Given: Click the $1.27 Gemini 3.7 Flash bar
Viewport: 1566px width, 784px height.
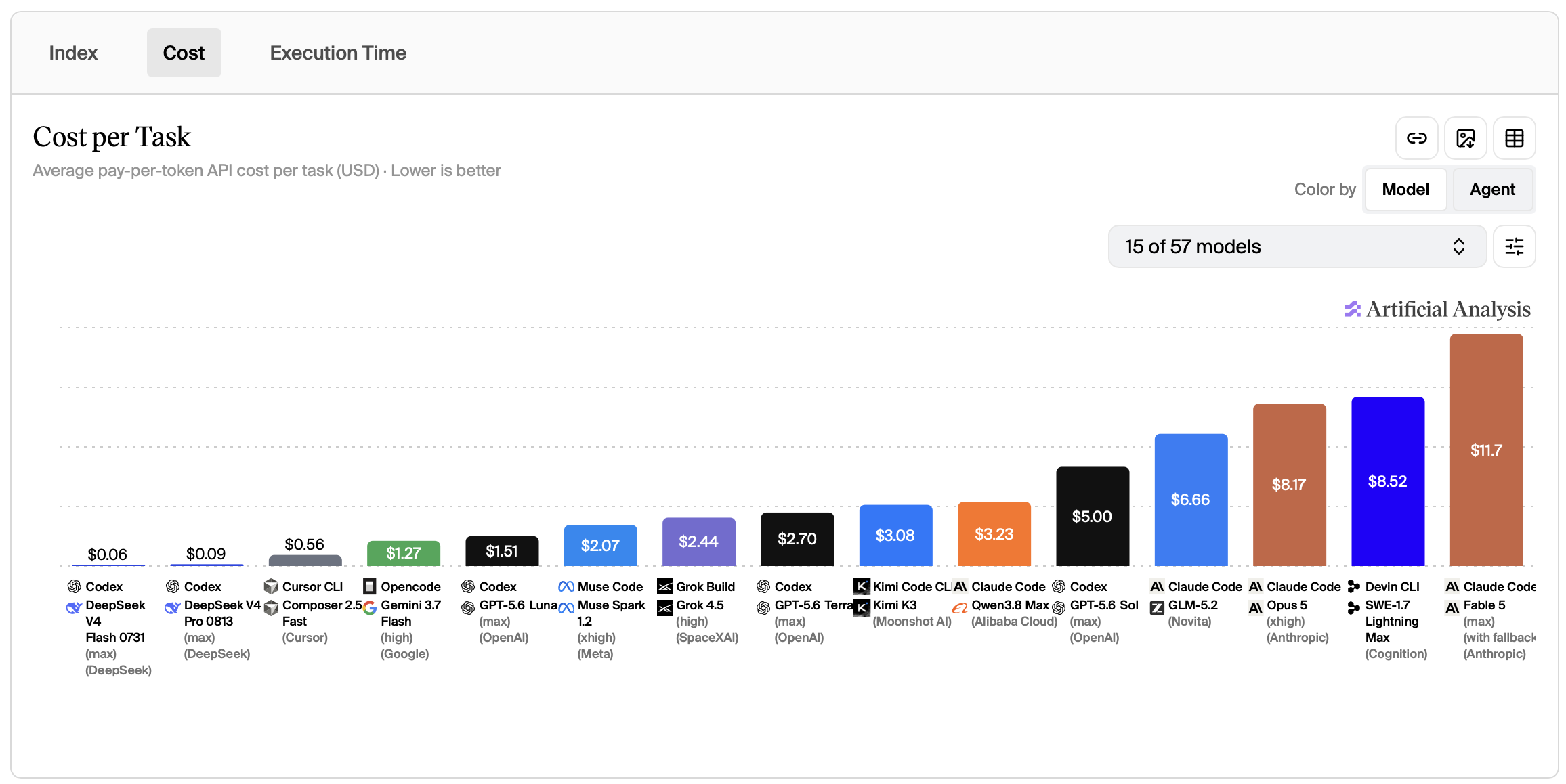Looking at the screenshot, I should pyautogui.click(x=403, y=553).
